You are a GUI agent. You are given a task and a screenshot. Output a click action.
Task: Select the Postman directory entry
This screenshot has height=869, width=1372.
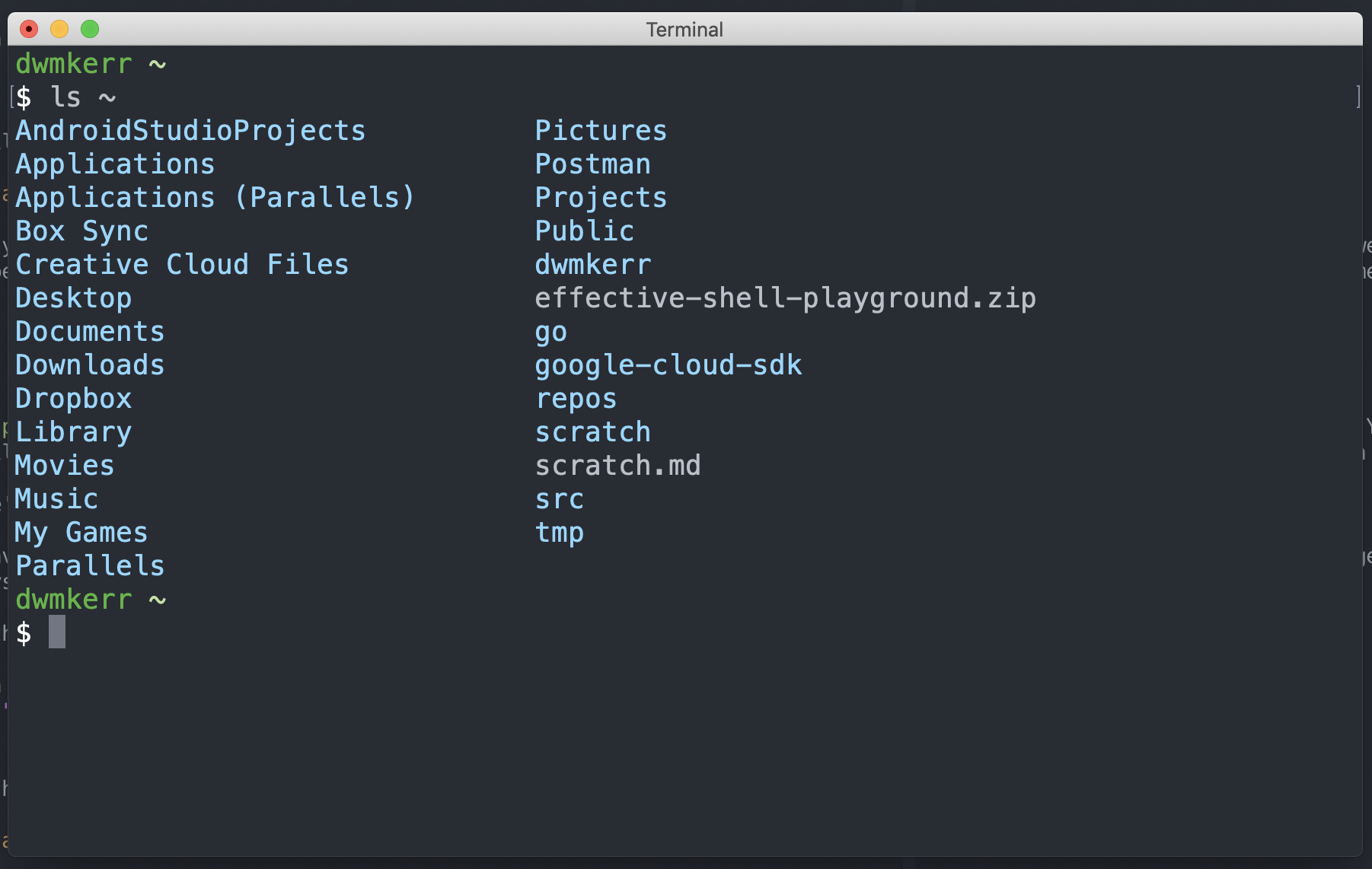[593, 164]
